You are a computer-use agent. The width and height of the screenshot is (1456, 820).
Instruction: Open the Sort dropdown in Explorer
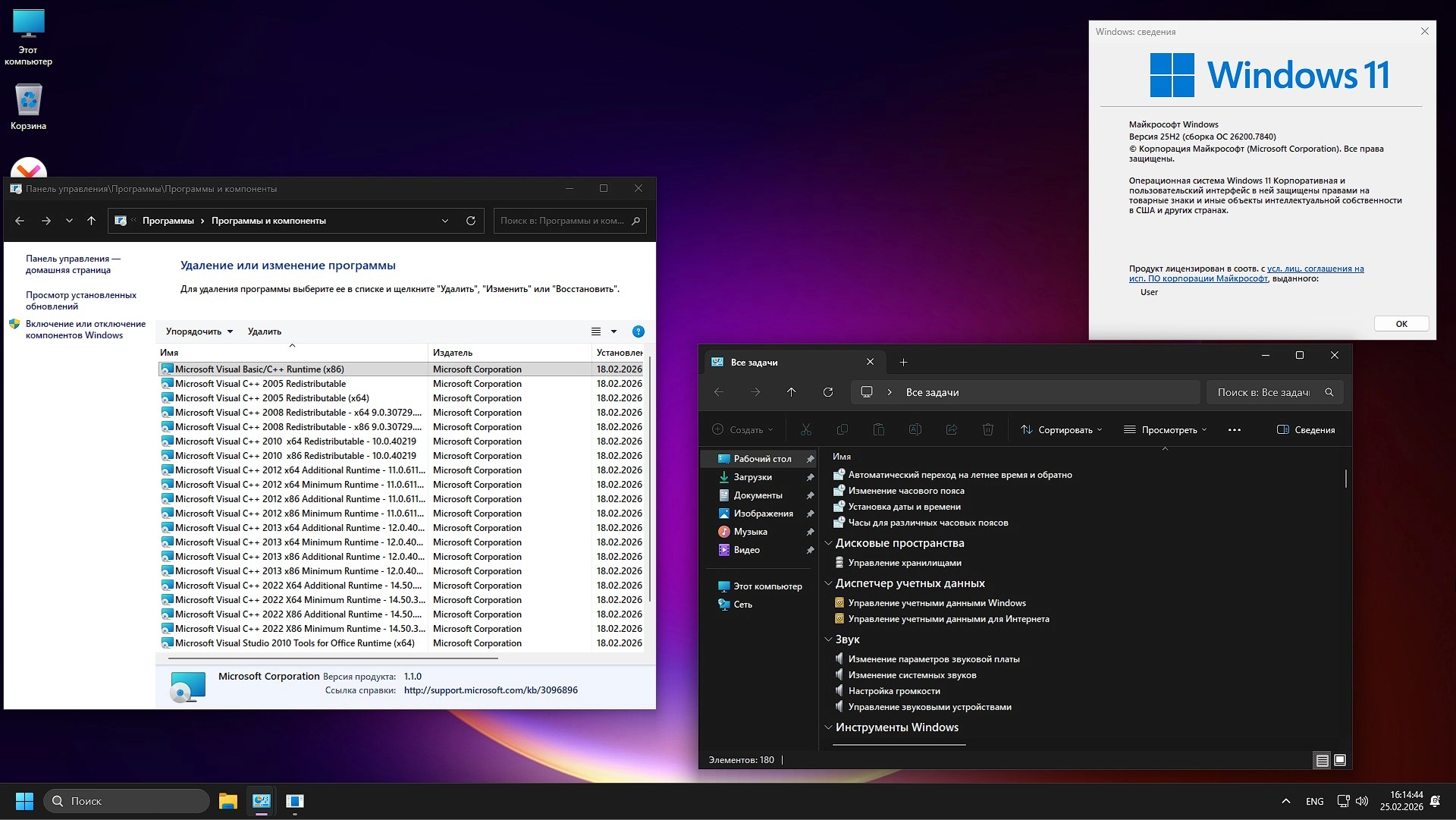coord(1061,430)
